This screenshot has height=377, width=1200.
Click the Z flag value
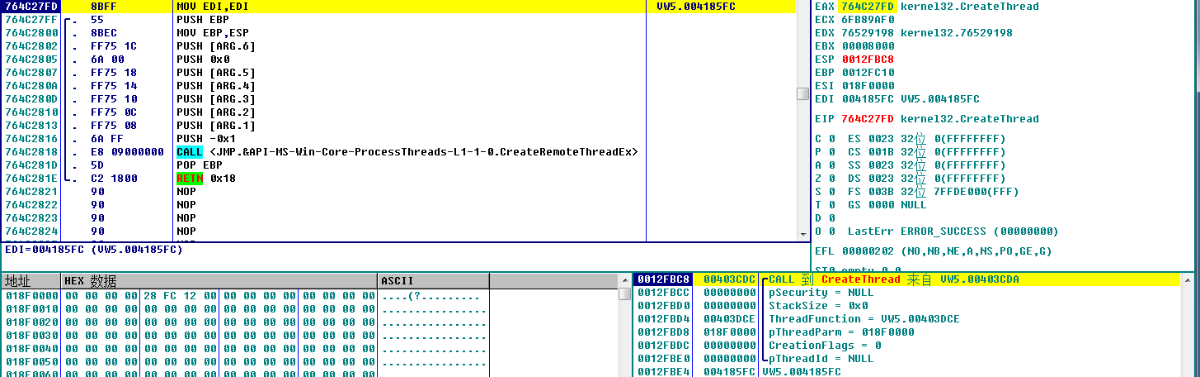pyautogui.click(x=832, y=178)
